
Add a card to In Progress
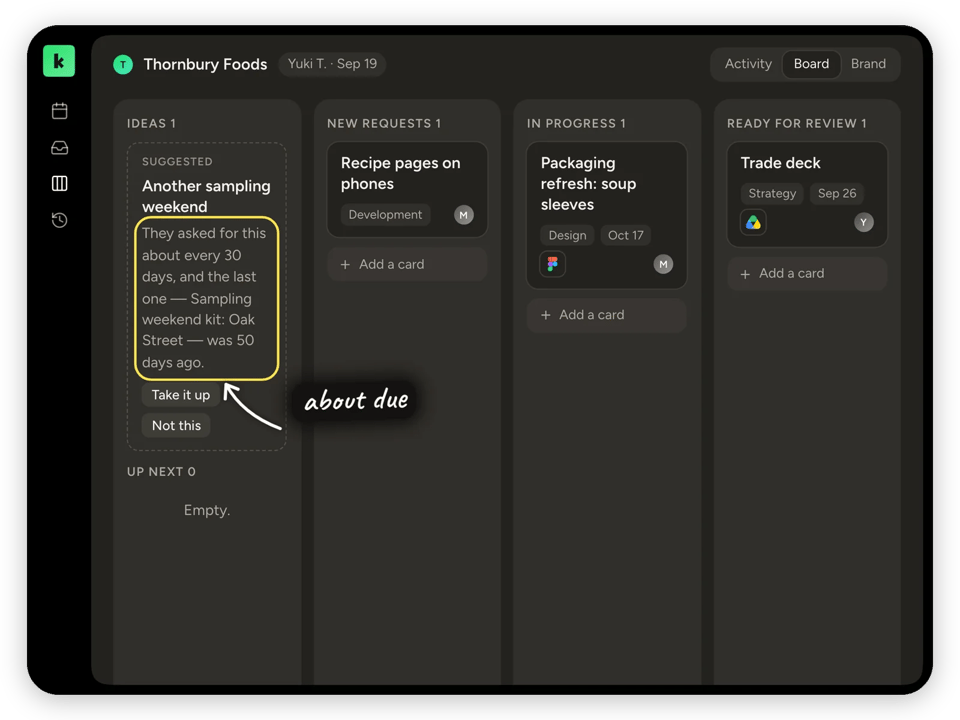[606, 315]
